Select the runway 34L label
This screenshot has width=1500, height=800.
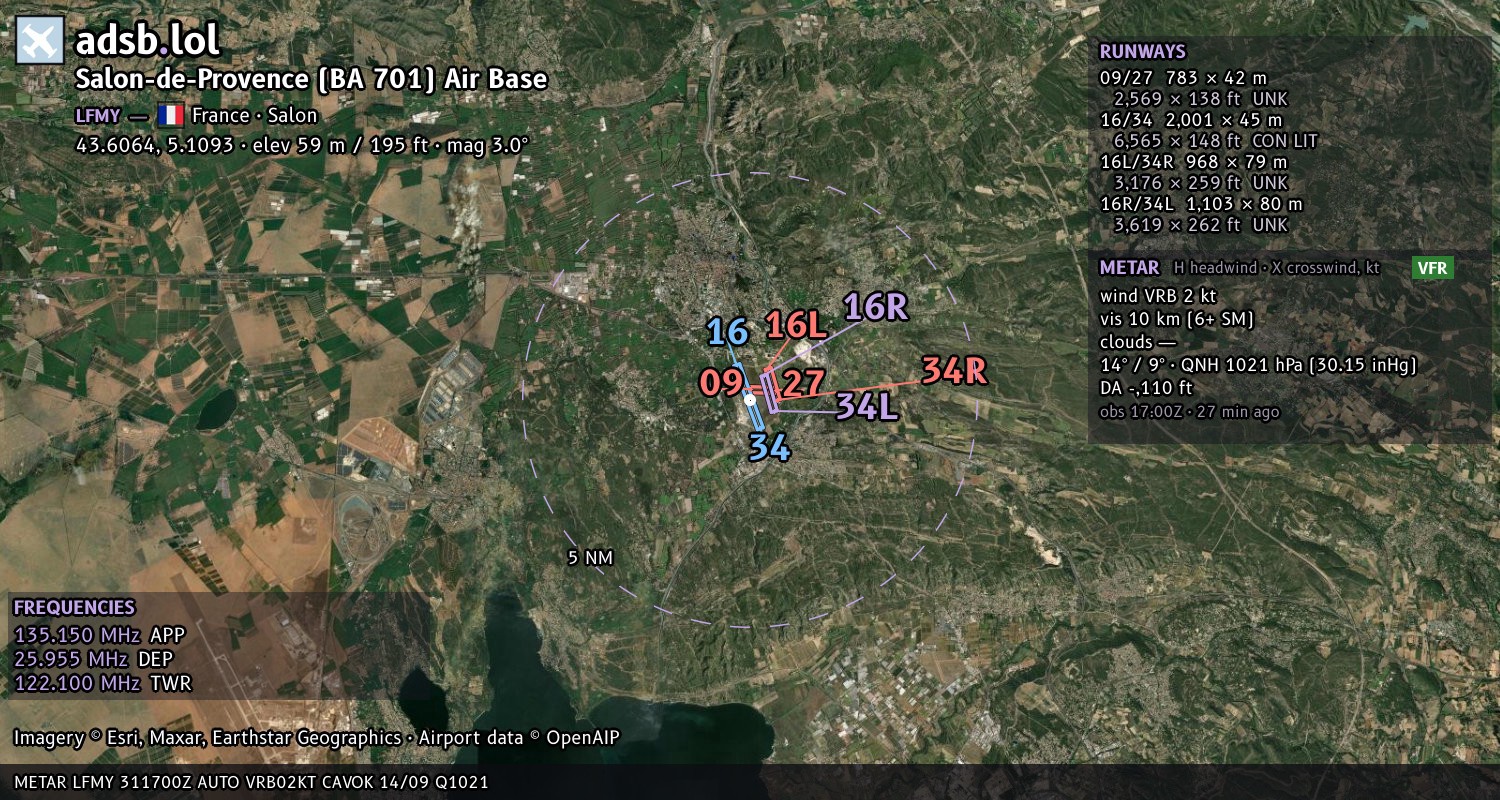pos(867,406)
